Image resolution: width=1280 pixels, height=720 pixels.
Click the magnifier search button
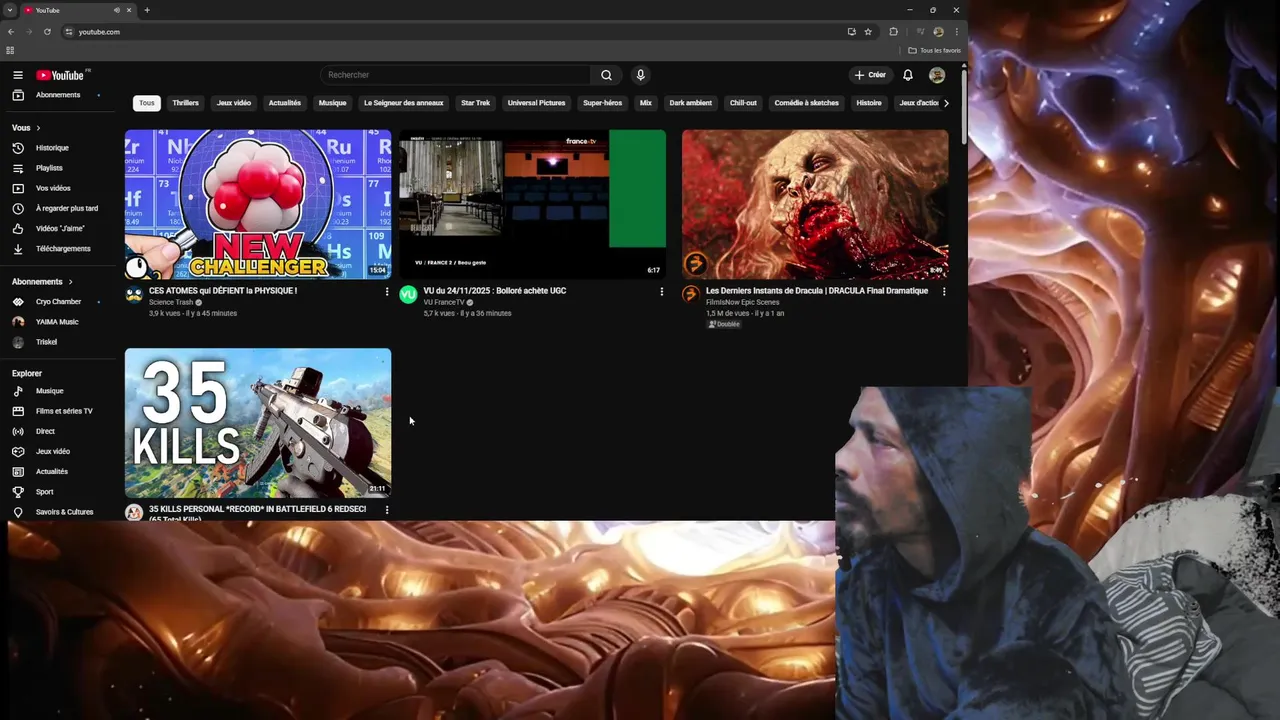pyautogui.click(x=606, y=75)
